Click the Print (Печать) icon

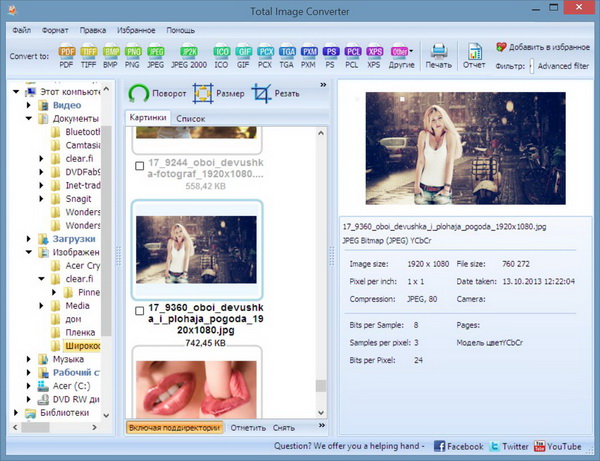tap(438, 54)
